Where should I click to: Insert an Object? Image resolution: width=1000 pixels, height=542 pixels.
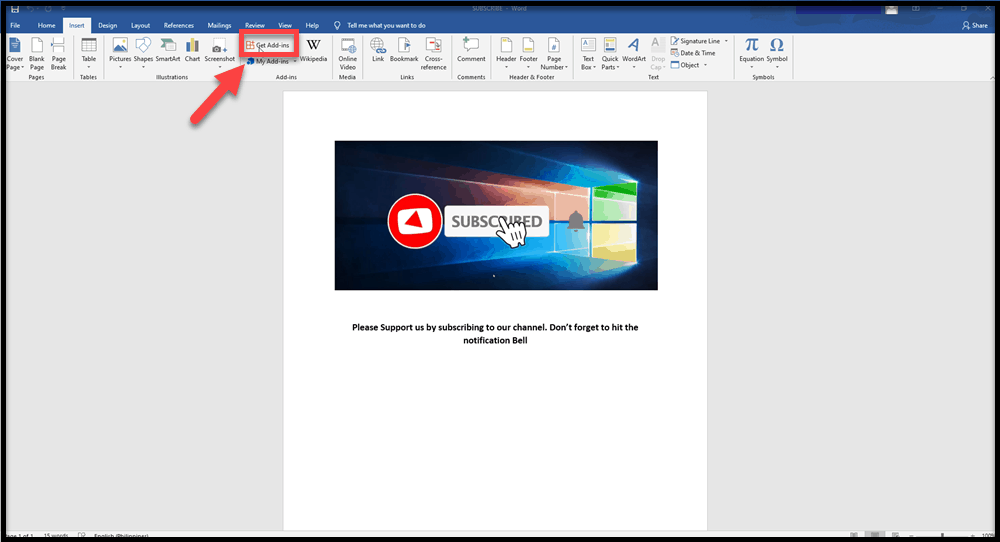(685, 65)
